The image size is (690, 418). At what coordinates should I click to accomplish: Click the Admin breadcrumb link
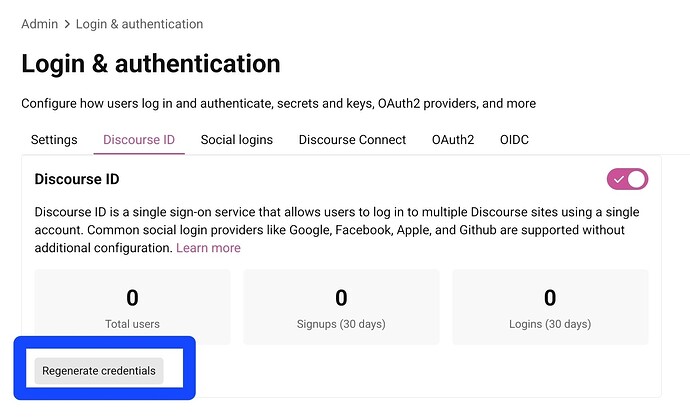coord(40,24)
